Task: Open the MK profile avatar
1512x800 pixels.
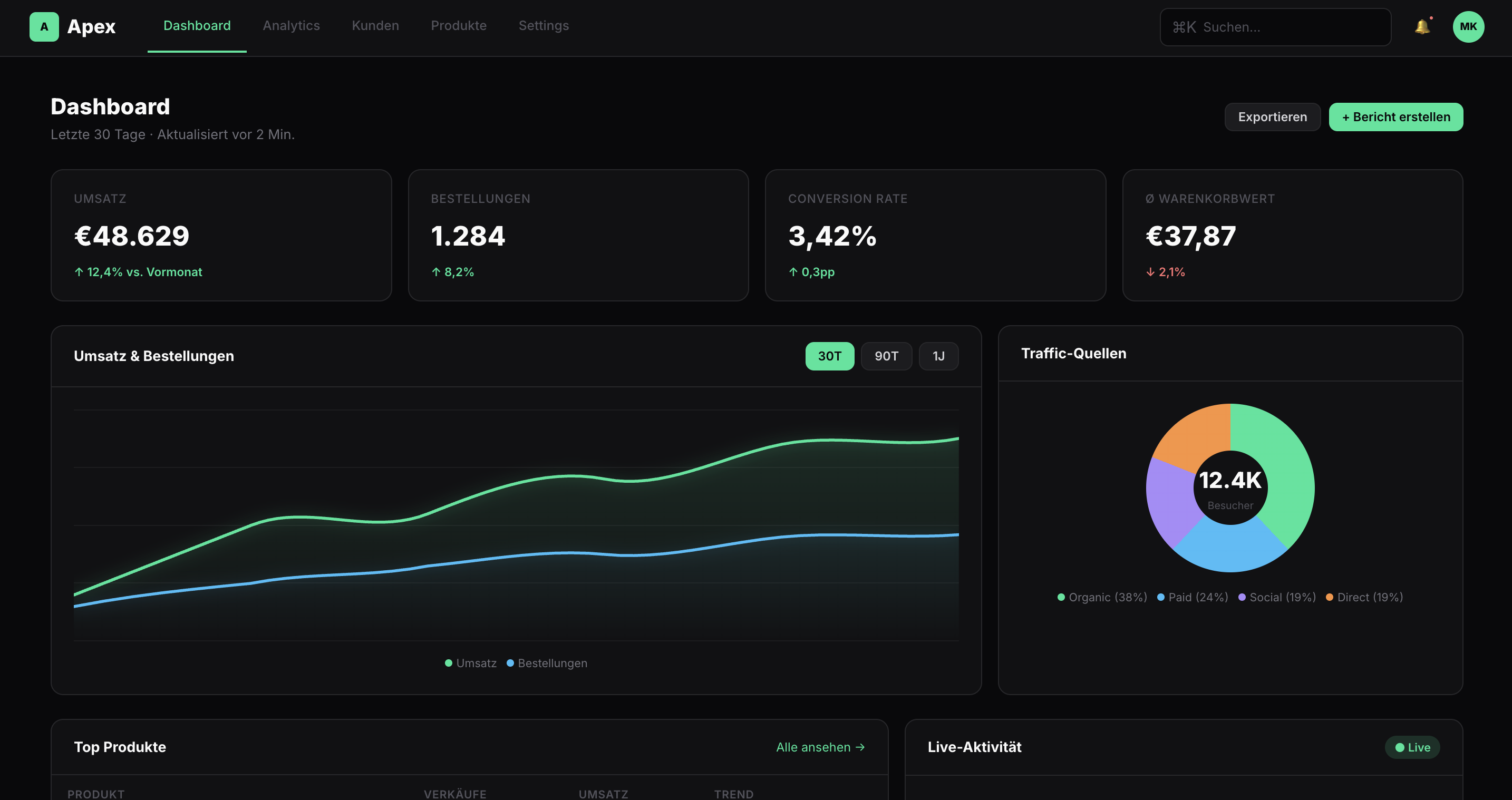Action: point(1468,26)
